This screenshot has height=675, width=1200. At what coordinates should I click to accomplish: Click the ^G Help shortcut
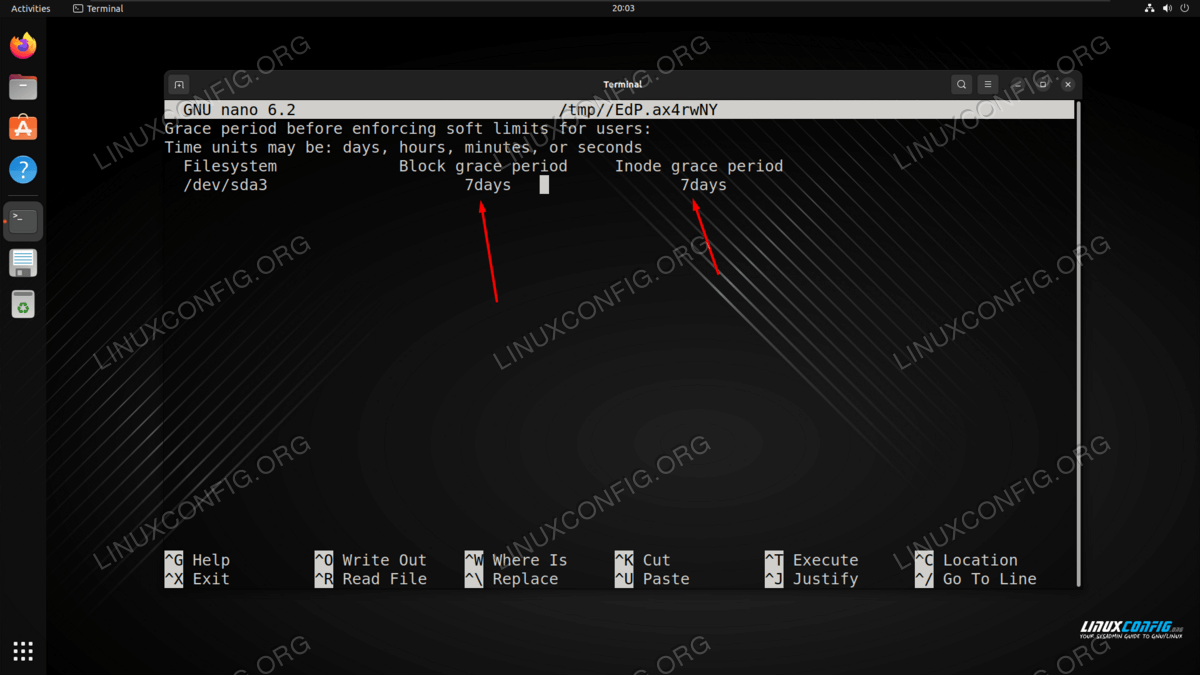pyautogui.click(x=197, y=560)
